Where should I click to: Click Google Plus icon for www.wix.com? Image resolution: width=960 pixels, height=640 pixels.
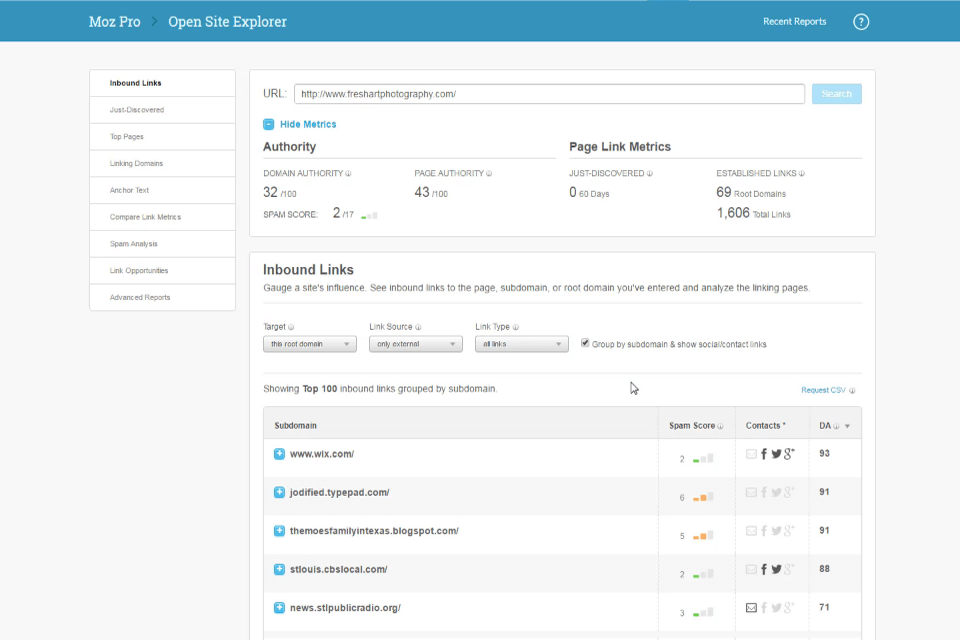789,454
